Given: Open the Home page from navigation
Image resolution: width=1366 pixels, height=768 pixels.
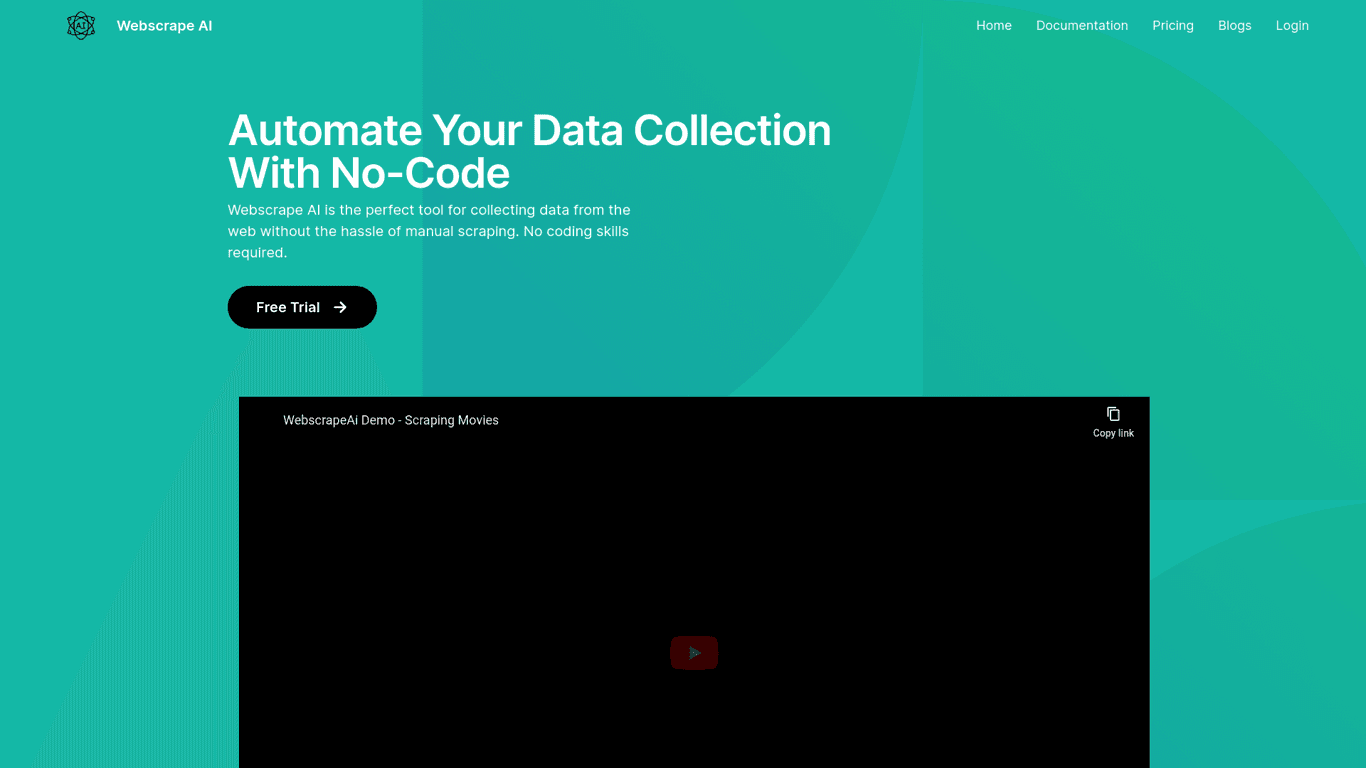Looking at the screenshot, I should tap(994, 25).
